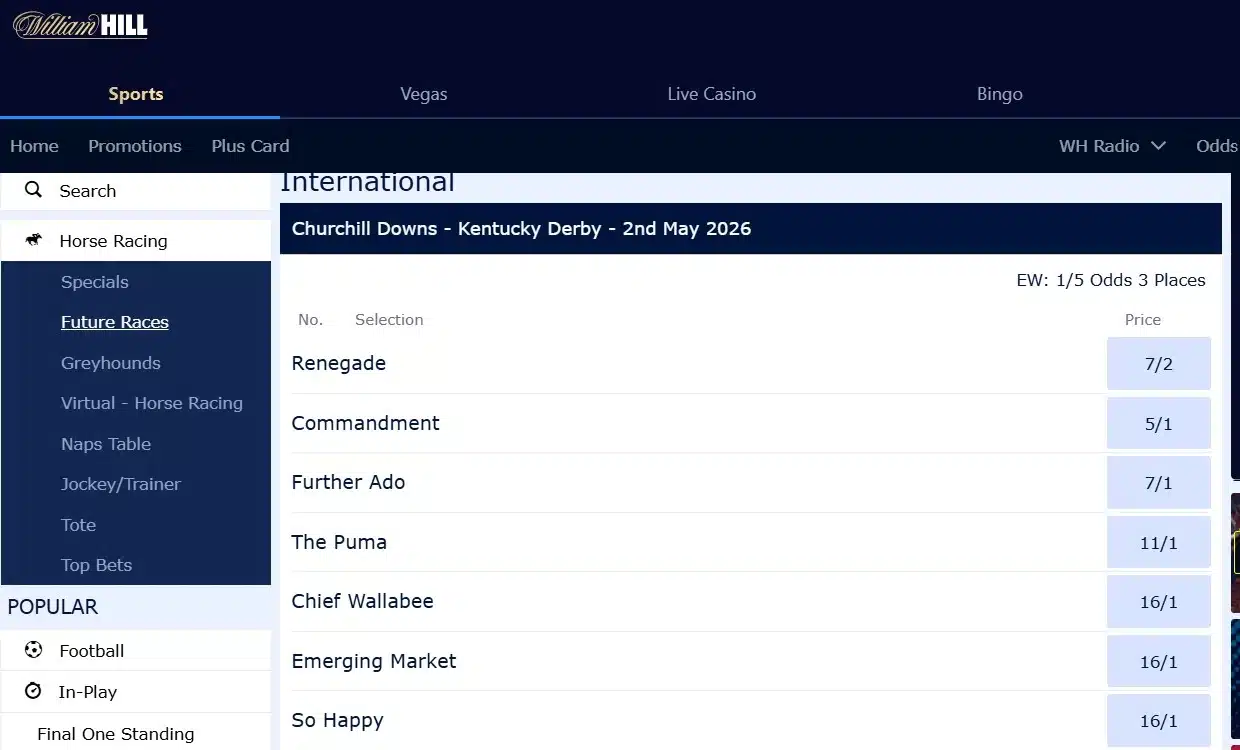
Task: Open the Naps Table link
Action: point(106,444)
